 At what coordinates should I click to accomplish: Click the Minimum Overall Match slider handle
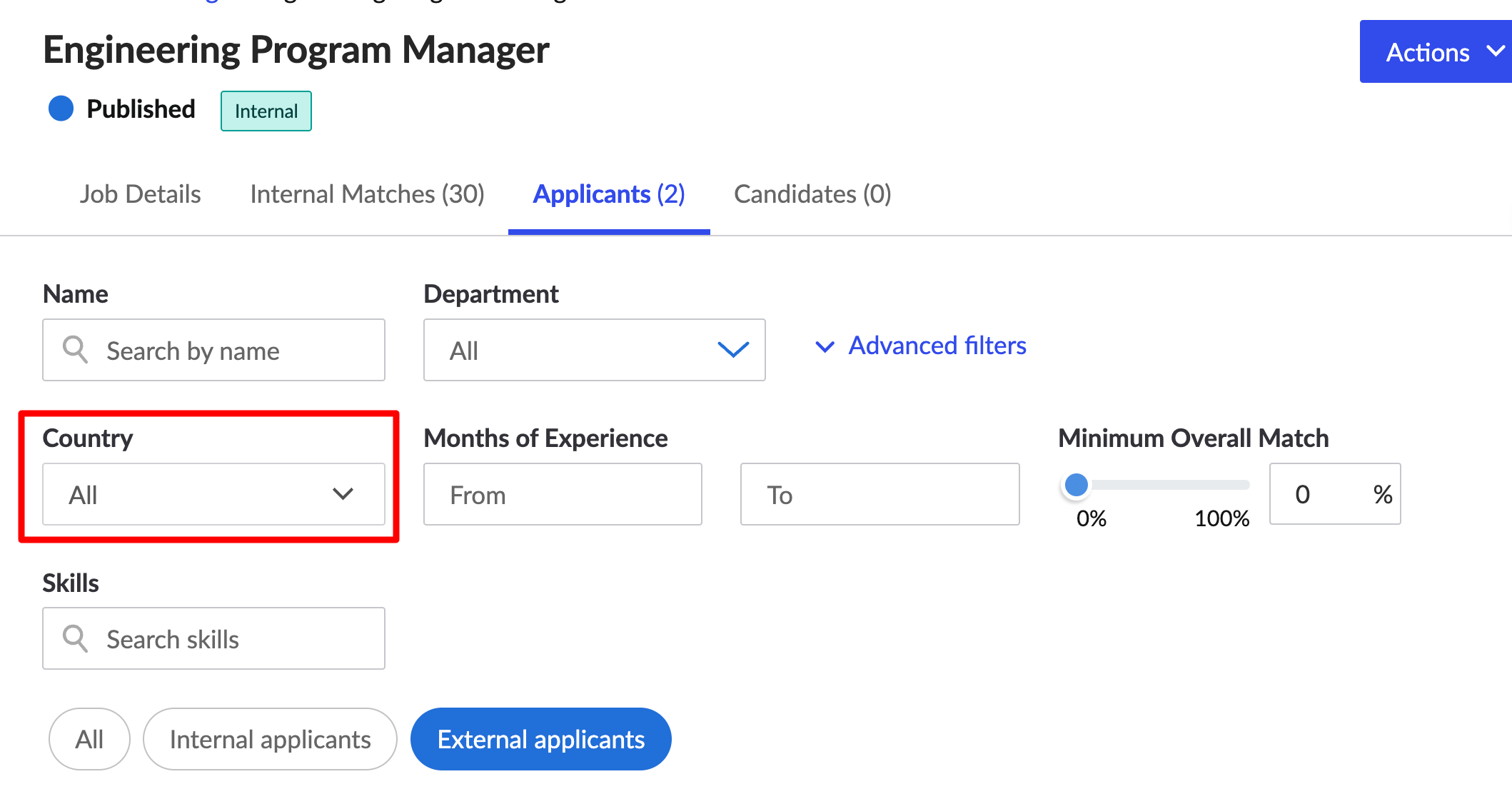(1076, 485)
